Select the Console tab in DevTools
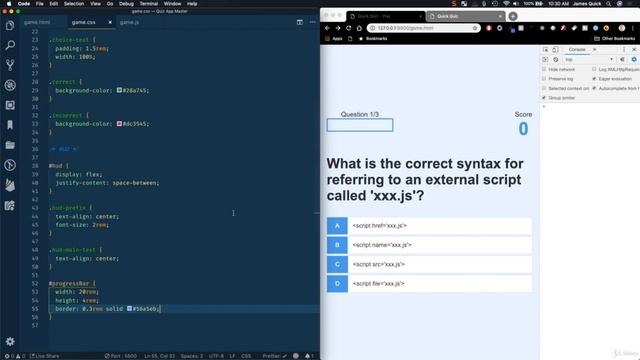640x360 pixels. pyautogui.click(x=577, y=49)
